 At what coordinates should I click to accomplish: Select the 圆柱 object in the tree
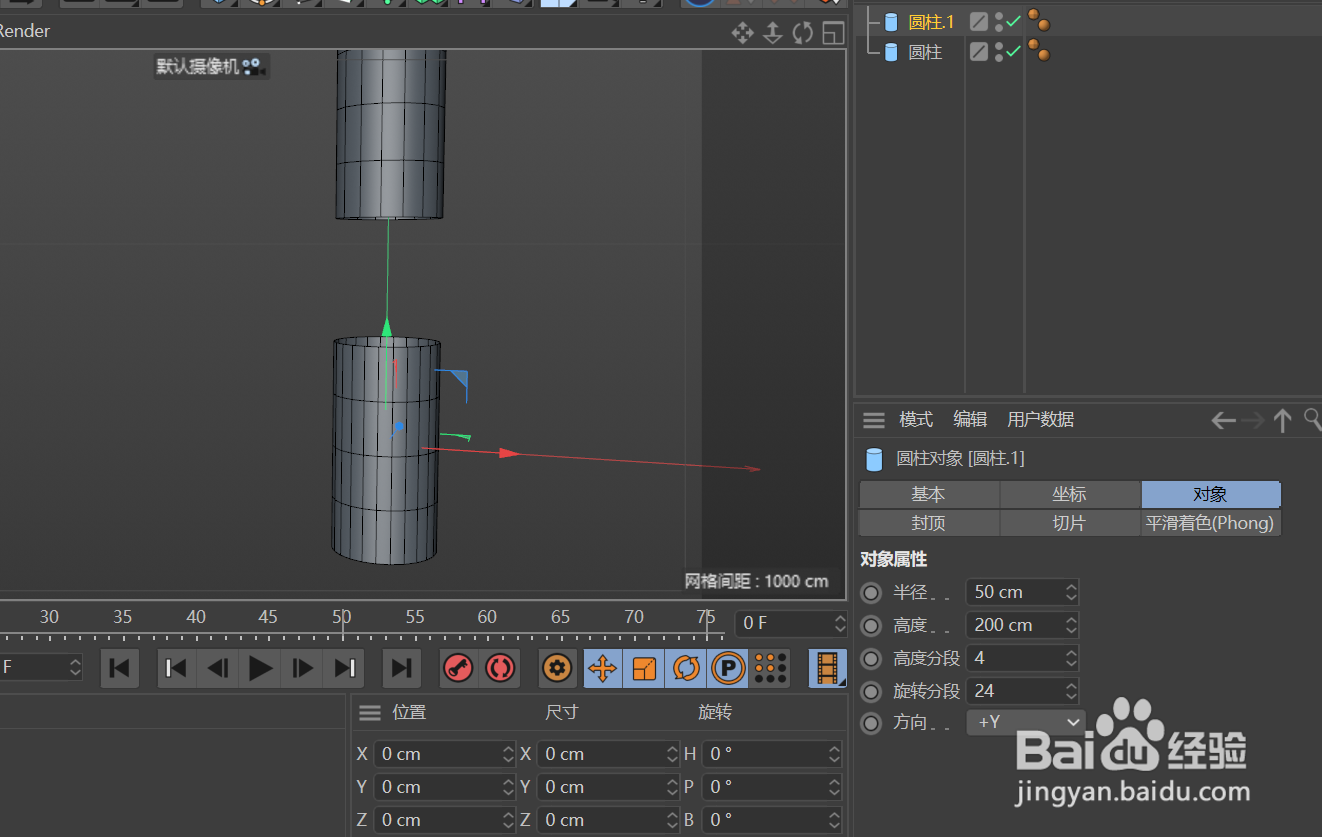pyautogui.click(x=925, y=52)
